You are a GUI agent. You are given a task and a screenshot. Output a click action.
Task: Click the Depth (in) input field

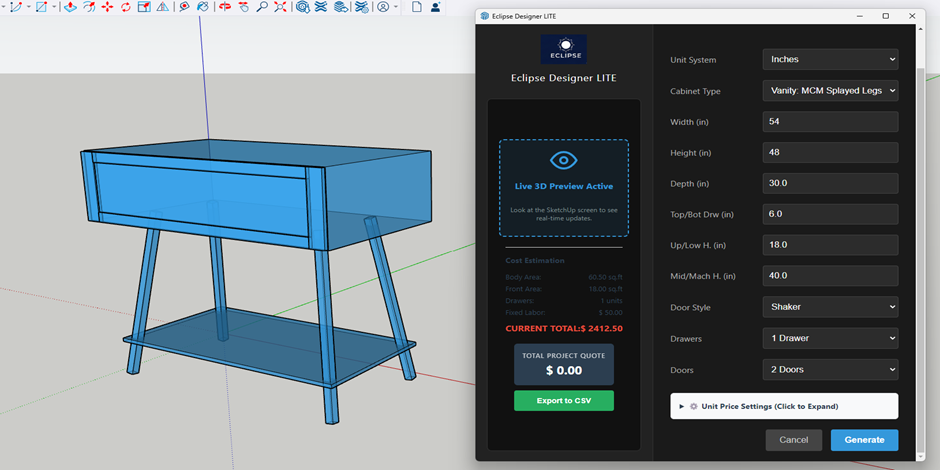pos(830,183)
